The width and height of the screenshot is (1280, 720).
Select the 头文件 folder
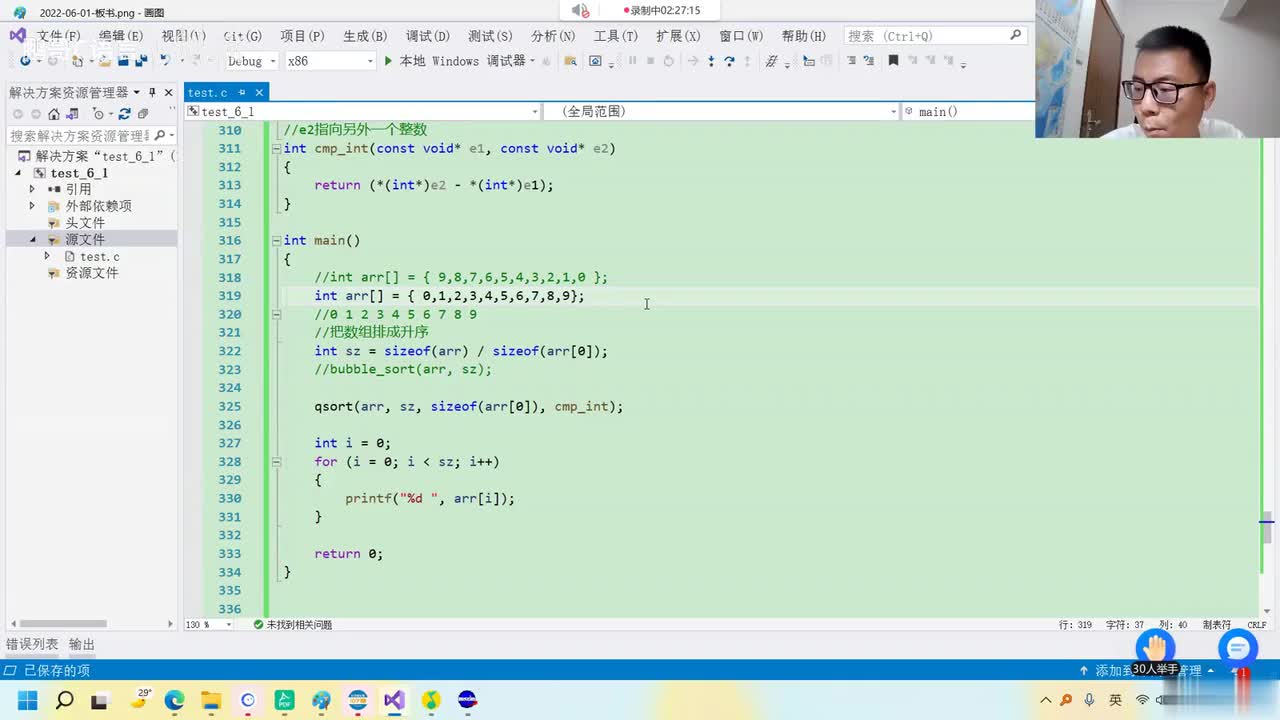(85, 223)
